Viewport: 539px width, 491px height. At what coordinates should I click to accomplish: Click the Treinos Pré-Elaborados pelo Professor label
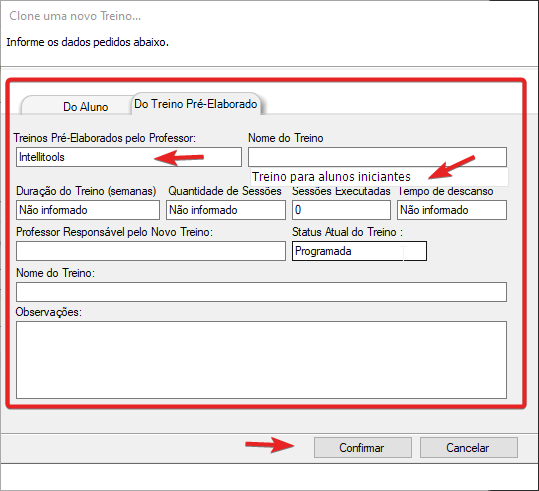(104, 138)
